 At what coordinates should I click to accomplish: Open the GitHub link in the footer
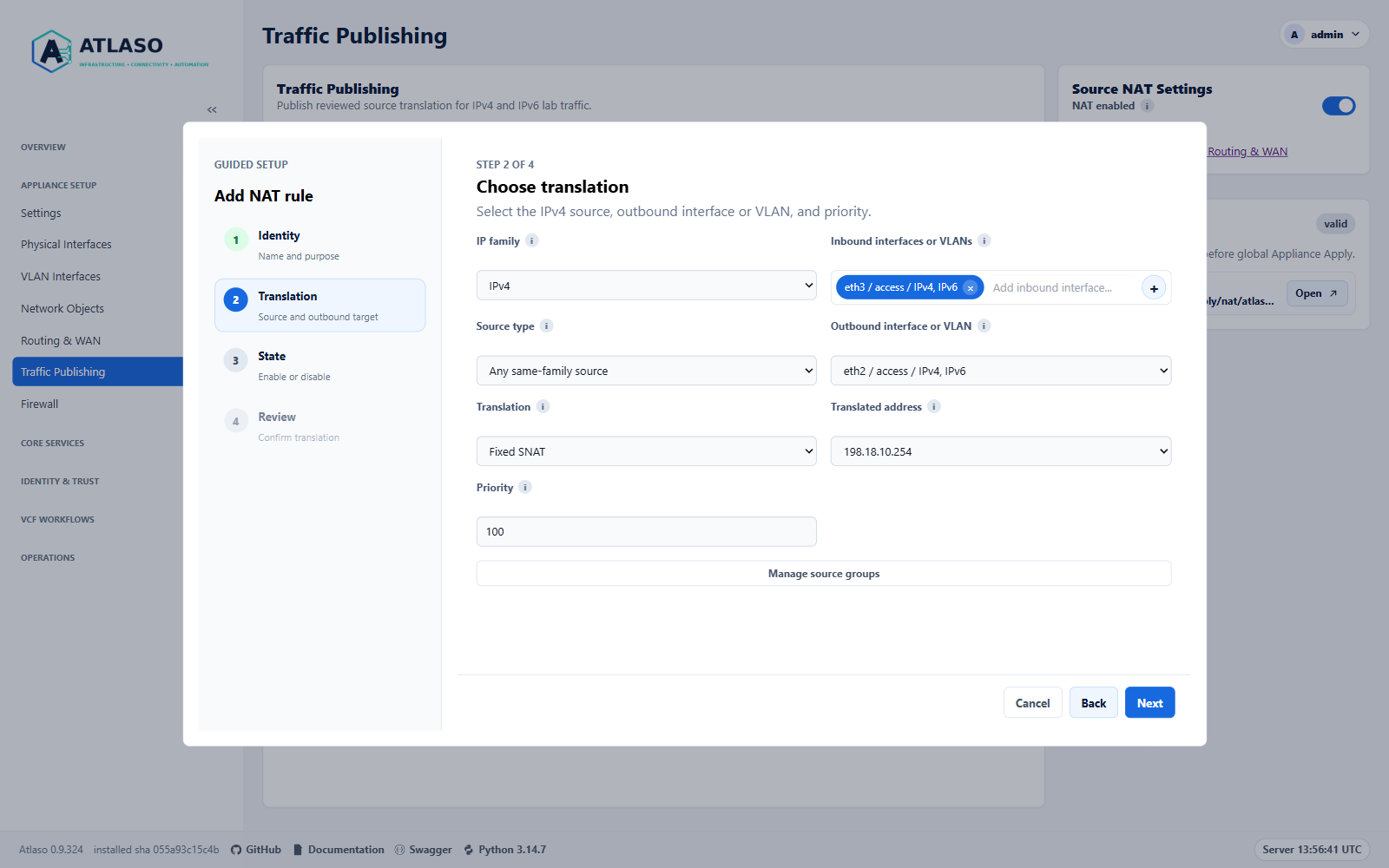point(256,850)
